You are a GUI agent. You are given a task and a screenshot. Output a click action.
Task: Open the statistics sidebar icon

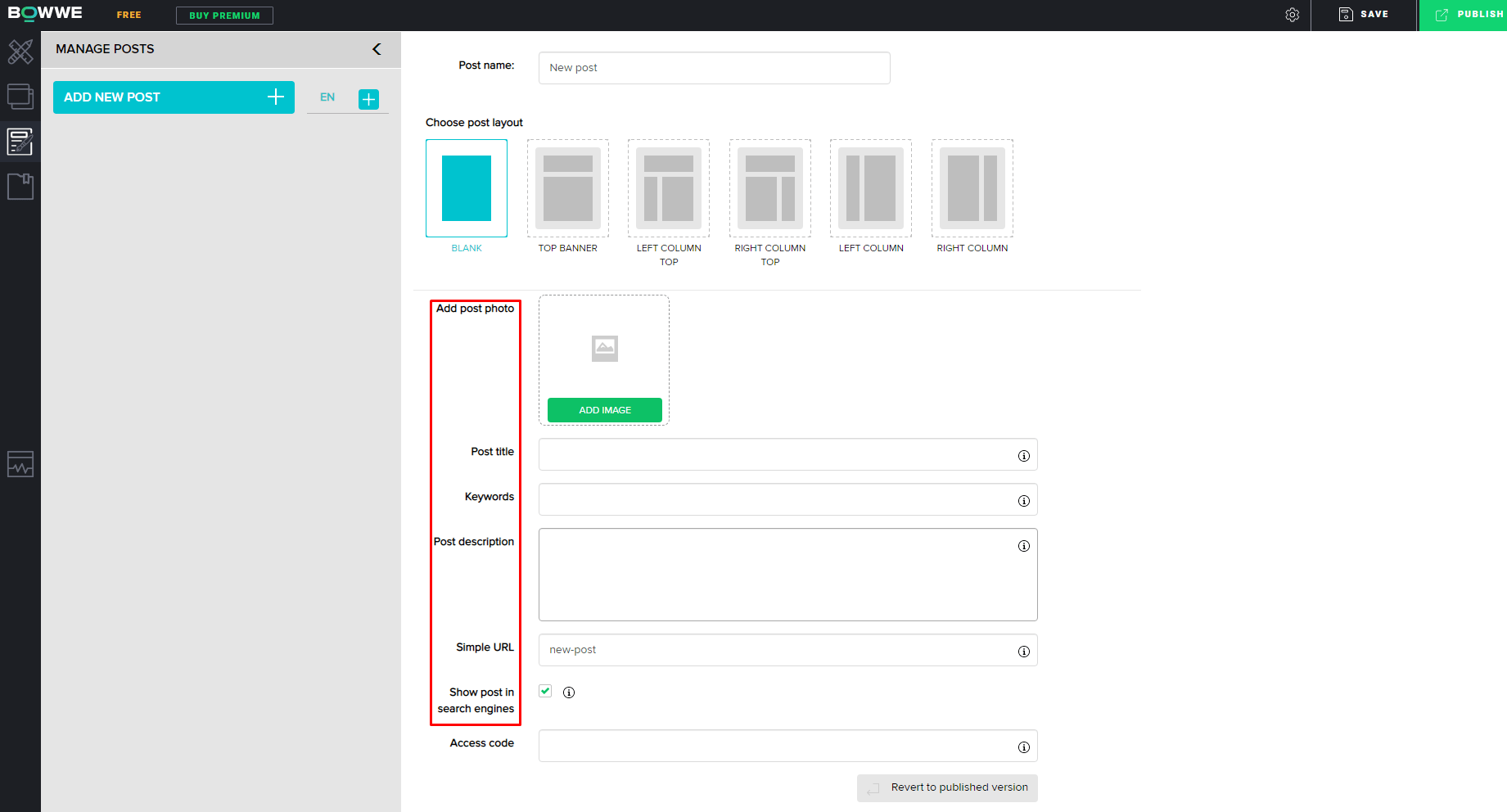(20, 464)
